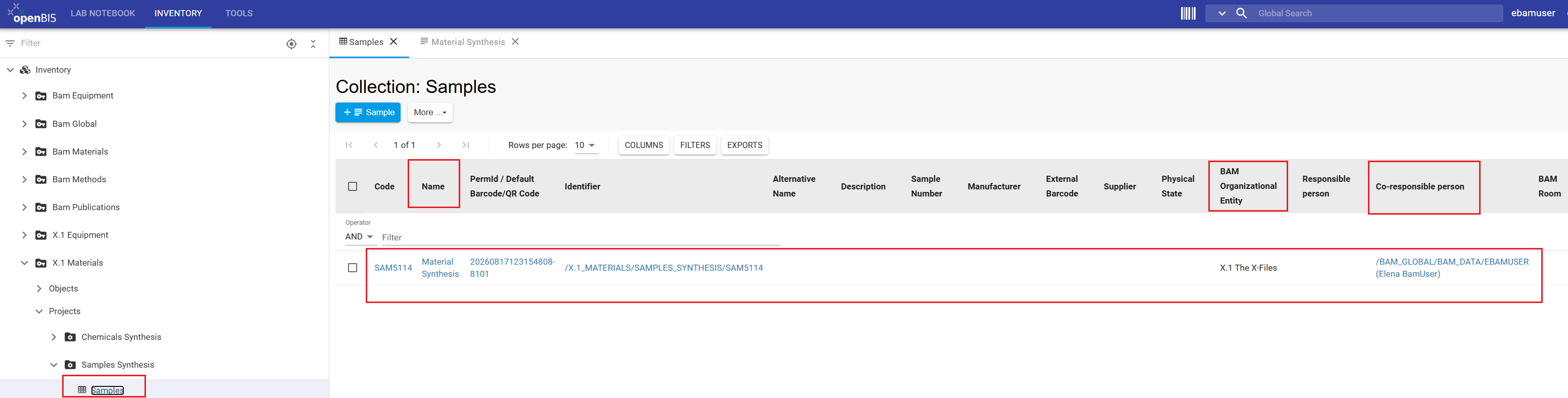
Task: Open the Inventory menu
Action: [x=178, y=14]
